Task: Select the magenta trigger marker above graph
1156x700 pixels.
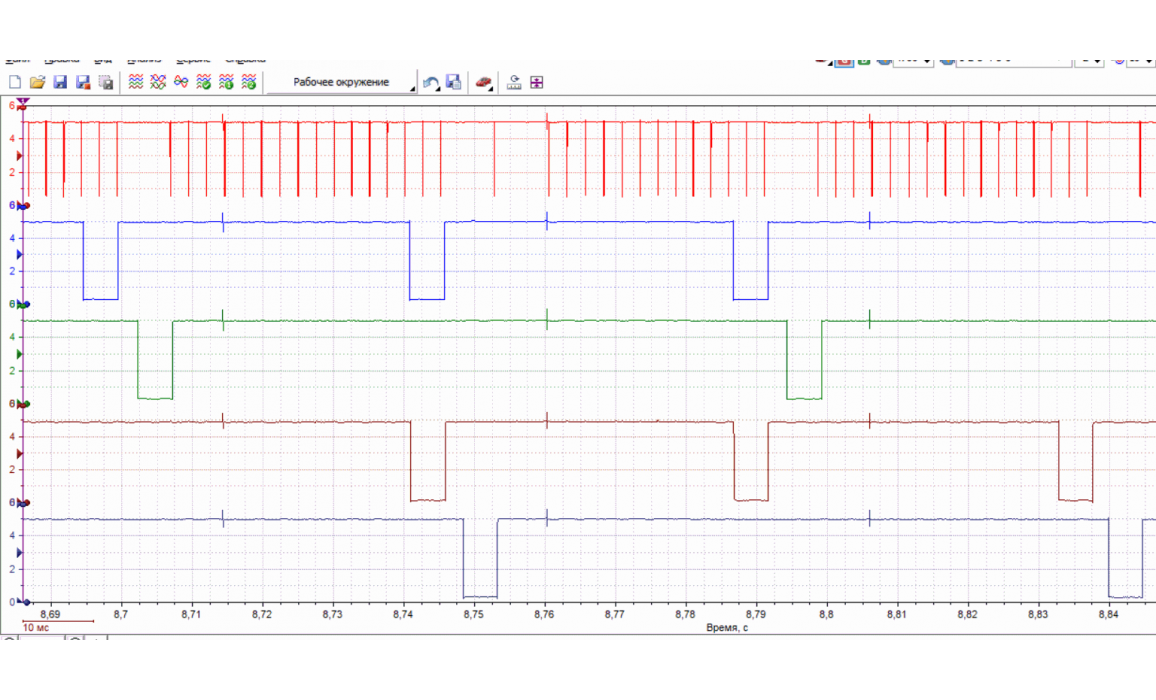Action: 23,102
